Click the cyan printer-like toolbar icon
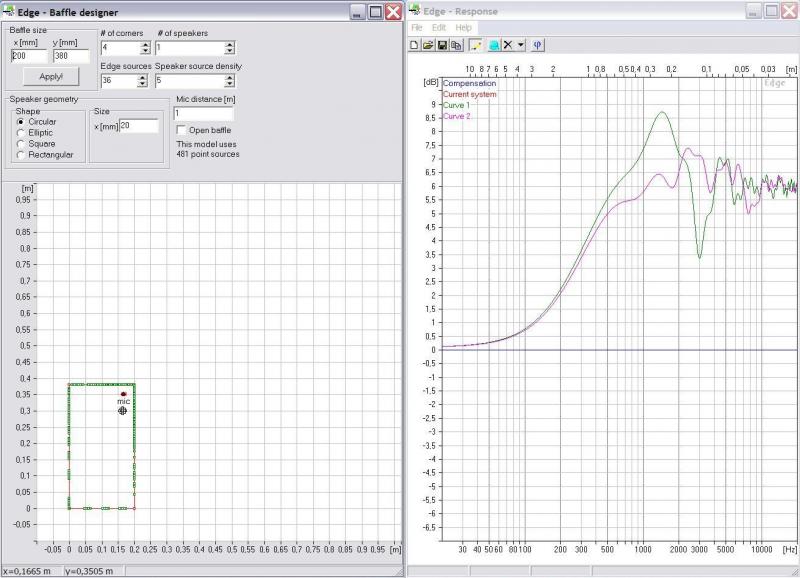Image resolution: width=800 pixels, height=578 pixels. 494,45
